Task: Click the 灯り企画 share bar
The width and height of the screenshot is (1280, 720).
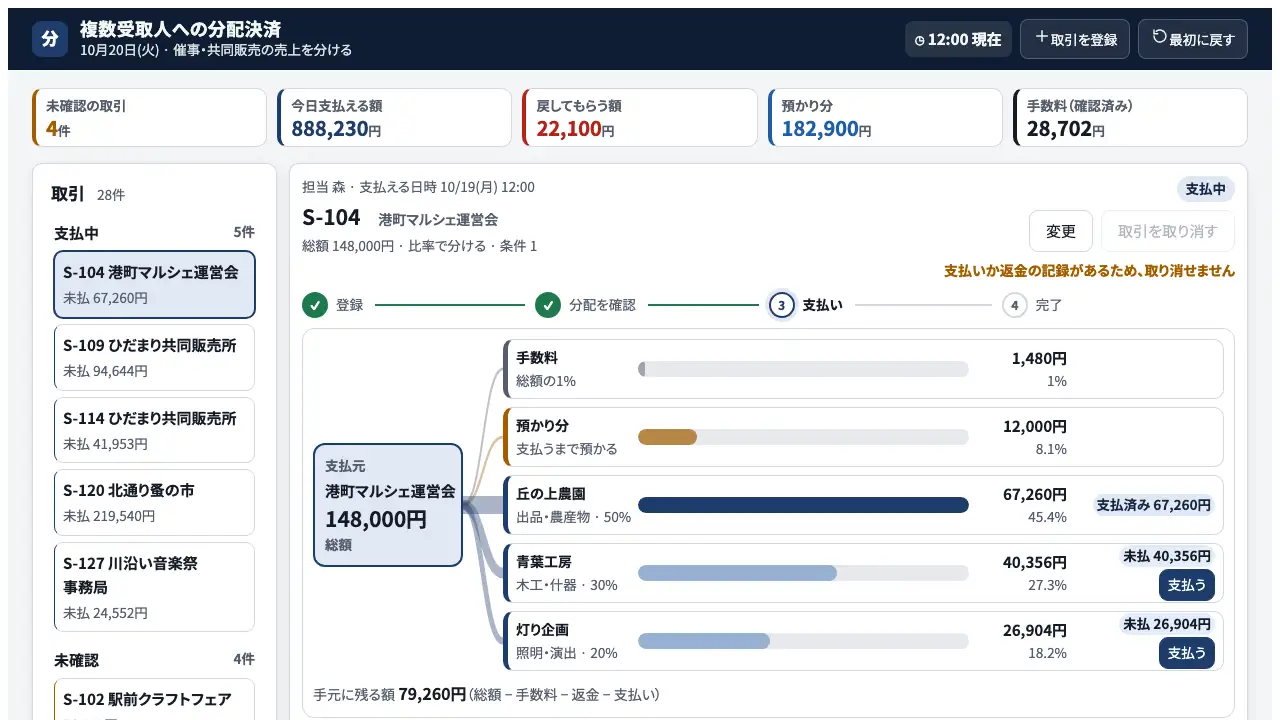Action: 803,641
